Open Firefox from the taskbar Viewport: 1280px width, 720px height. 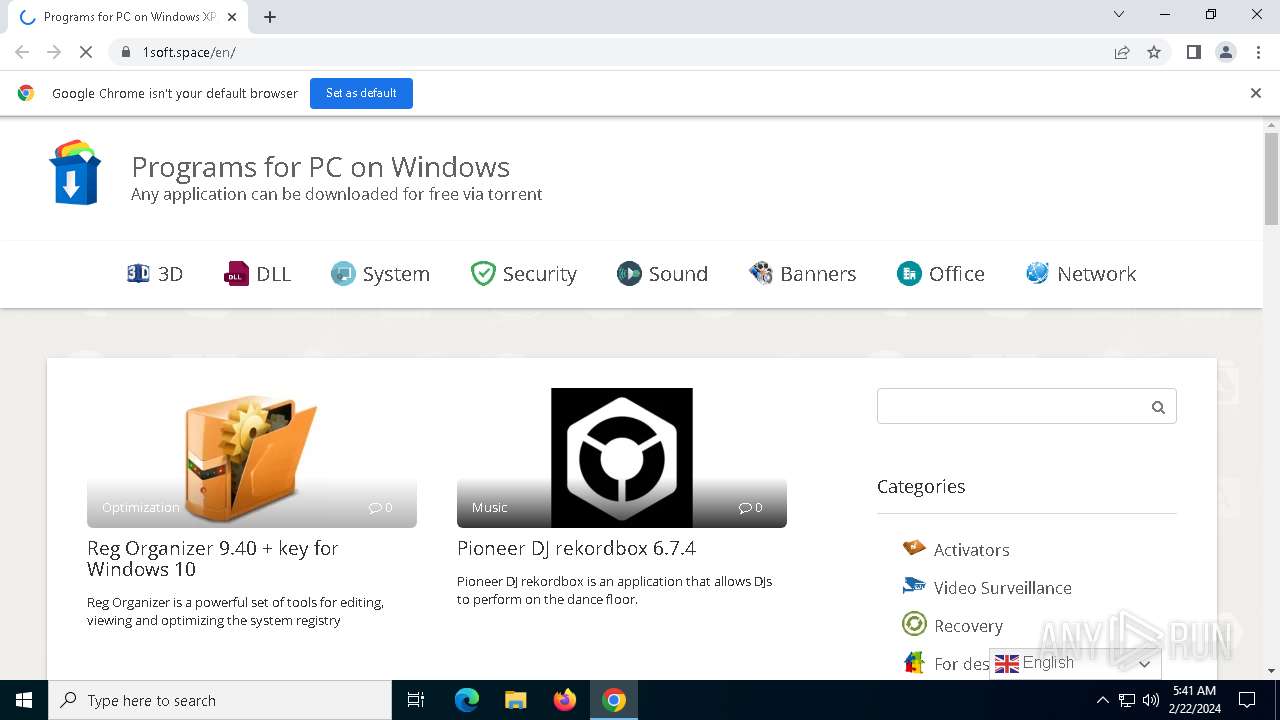565,700
